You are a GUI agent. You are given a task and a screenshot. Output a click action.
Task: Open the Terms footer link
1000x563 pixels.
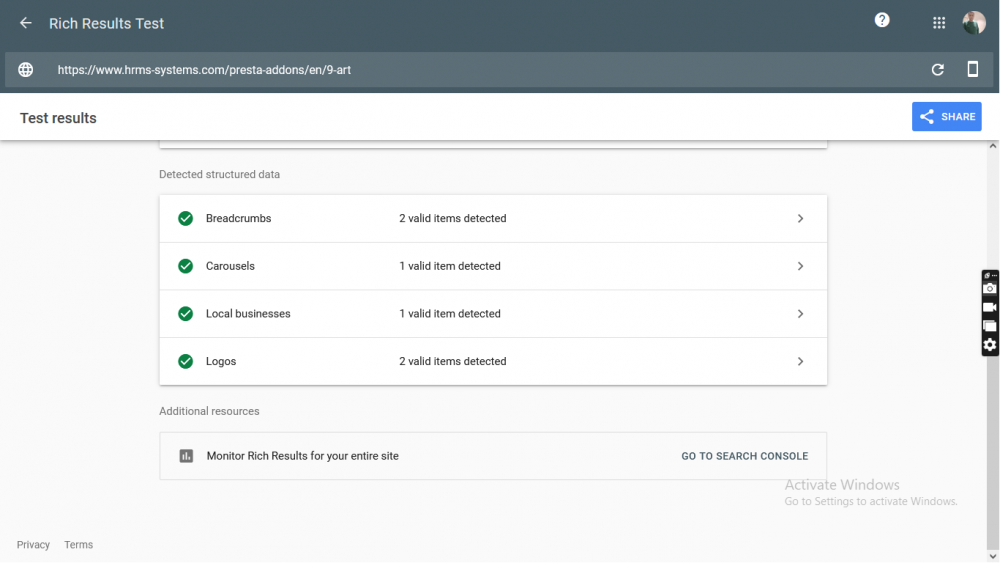coord(78,545)
